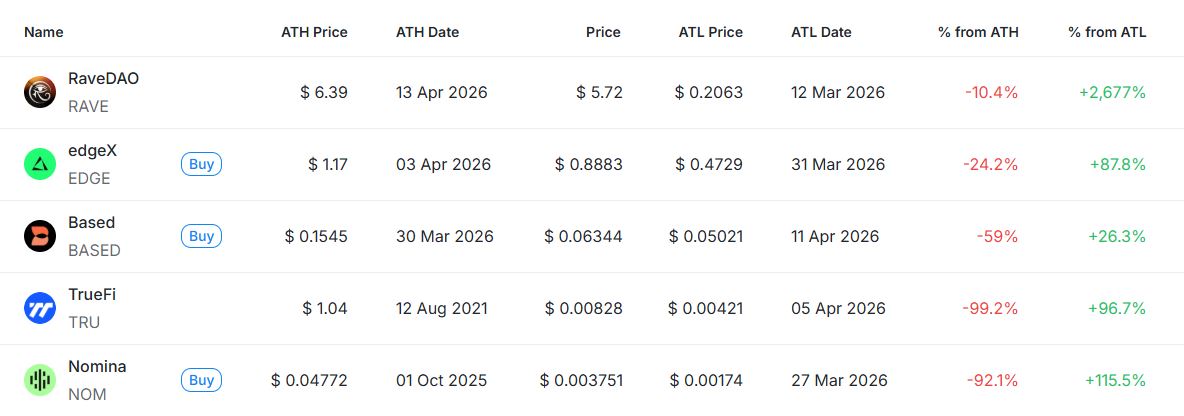Sort by the ATH Price column header
Viewport: 1184px width, 416px height.
tap(314, 32)
